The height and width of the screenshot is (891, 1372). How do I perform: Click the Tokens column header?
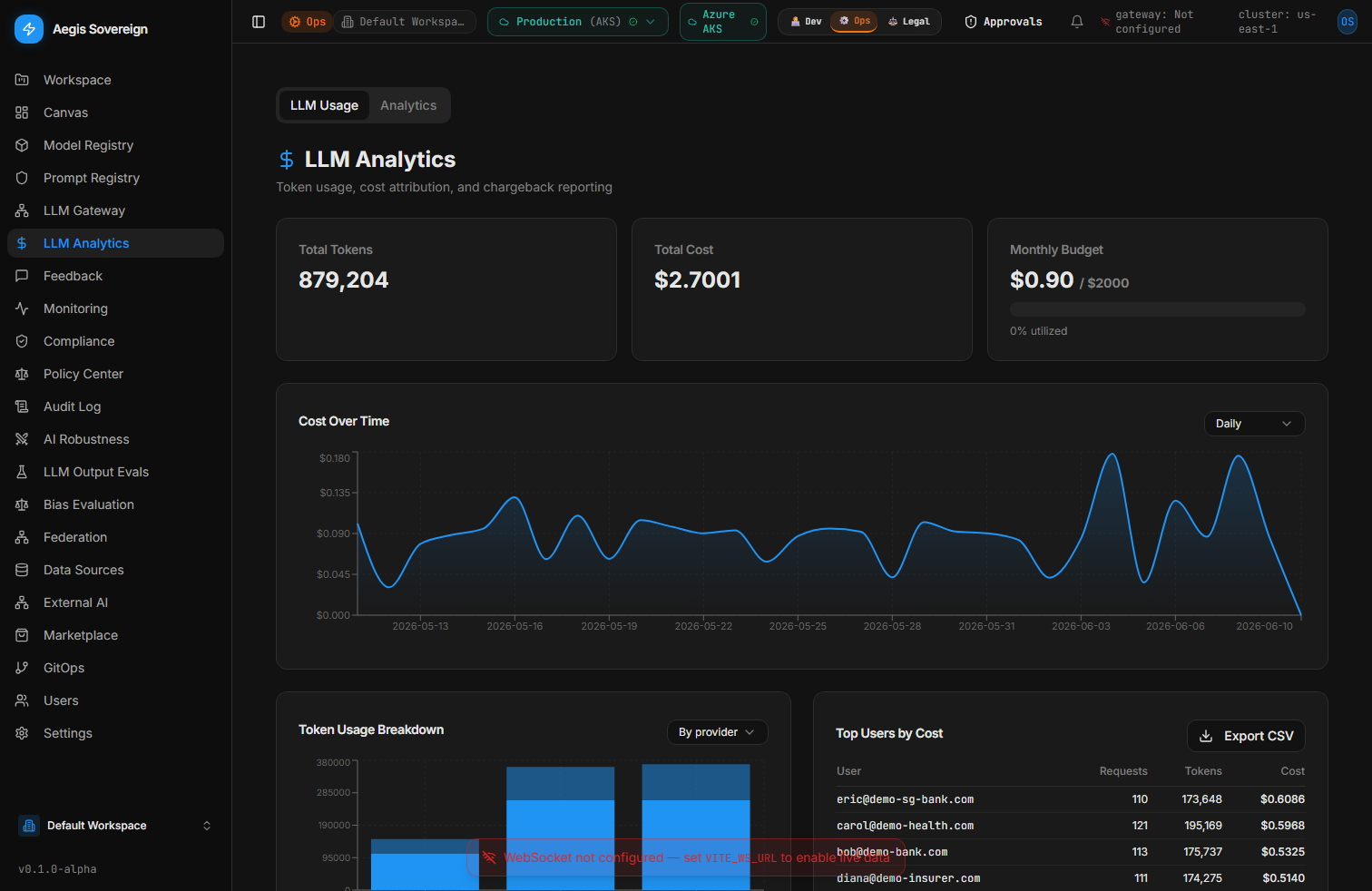pyautogui.click(x=1203, y=771)
